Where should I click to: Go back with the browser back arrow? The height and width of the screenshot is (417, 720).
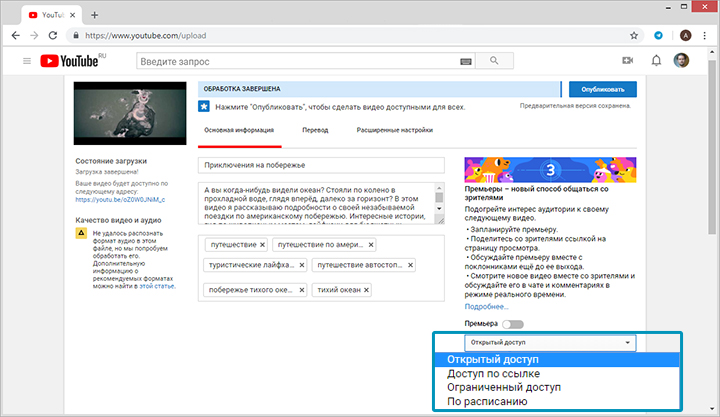click(16, 35)
